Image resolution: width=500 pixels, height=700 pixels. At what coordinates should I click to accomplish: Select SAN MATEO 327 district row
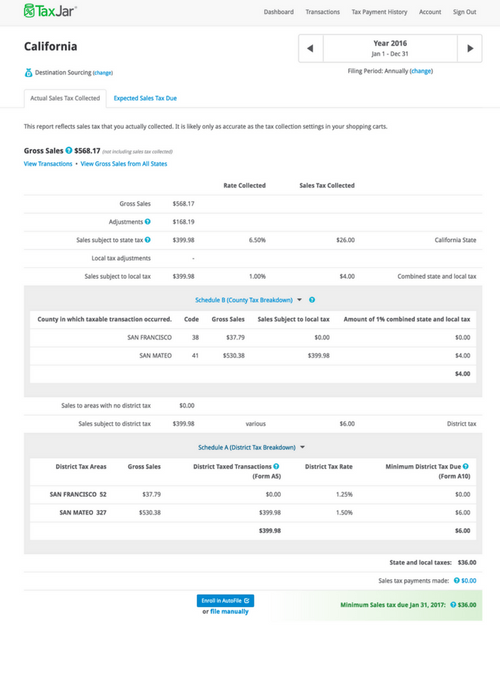[x=253, y=512]
